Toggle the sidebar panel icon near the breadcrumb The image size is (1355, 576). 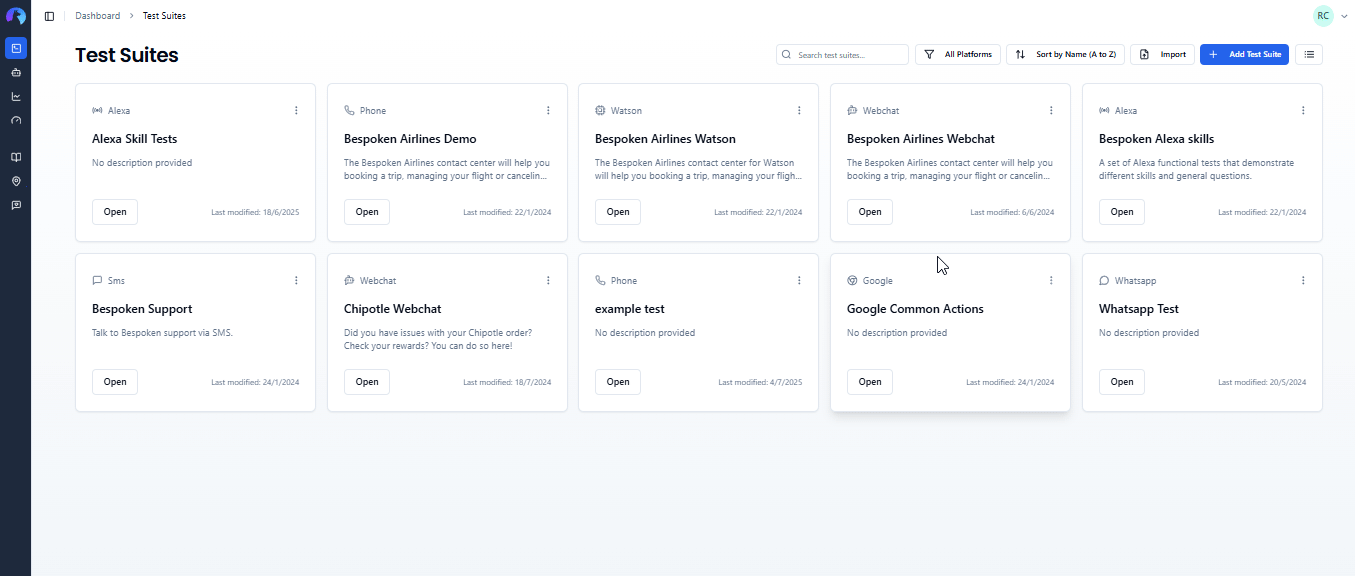tap(49, 16)
